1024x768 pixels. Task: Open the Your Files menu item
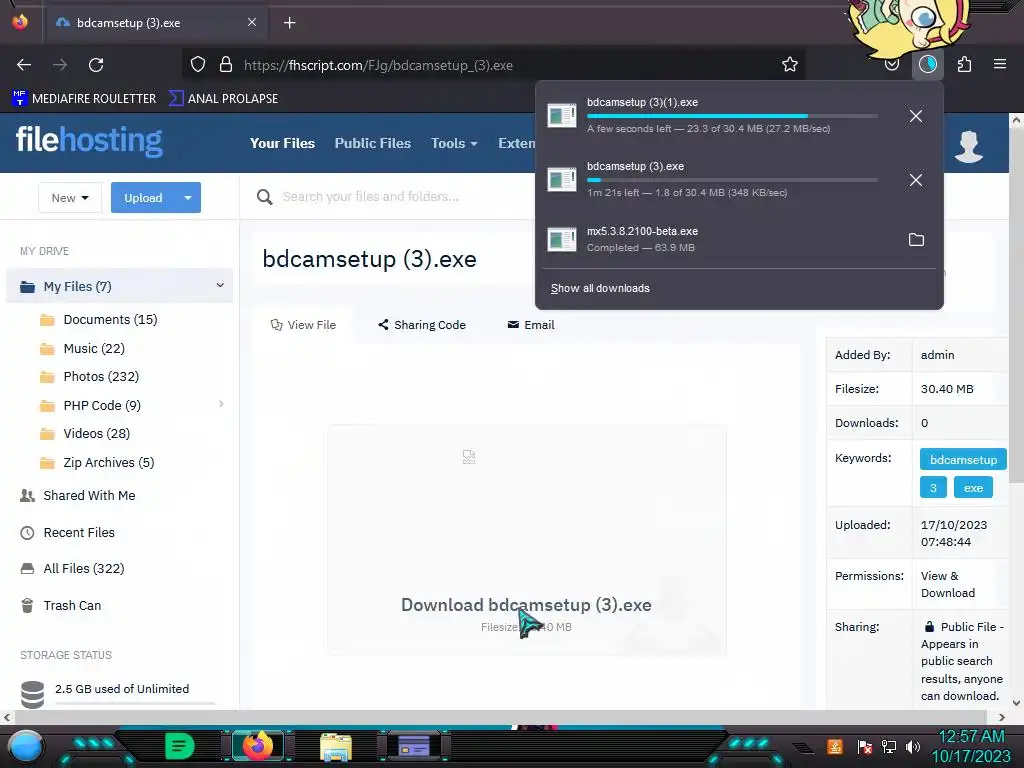click(282, 143)
